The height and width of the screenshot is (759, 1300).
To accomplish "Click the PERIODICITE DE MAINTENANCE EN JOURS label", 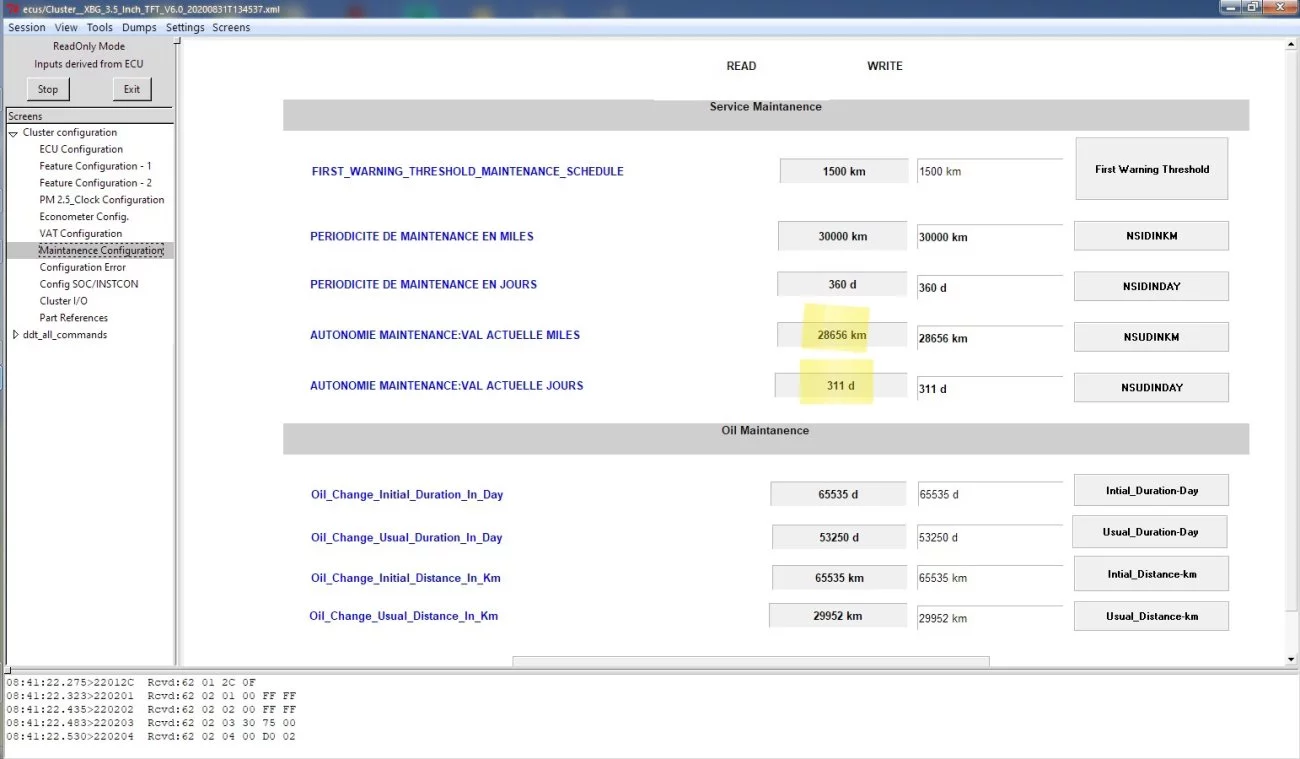I will tap(423, 284).
